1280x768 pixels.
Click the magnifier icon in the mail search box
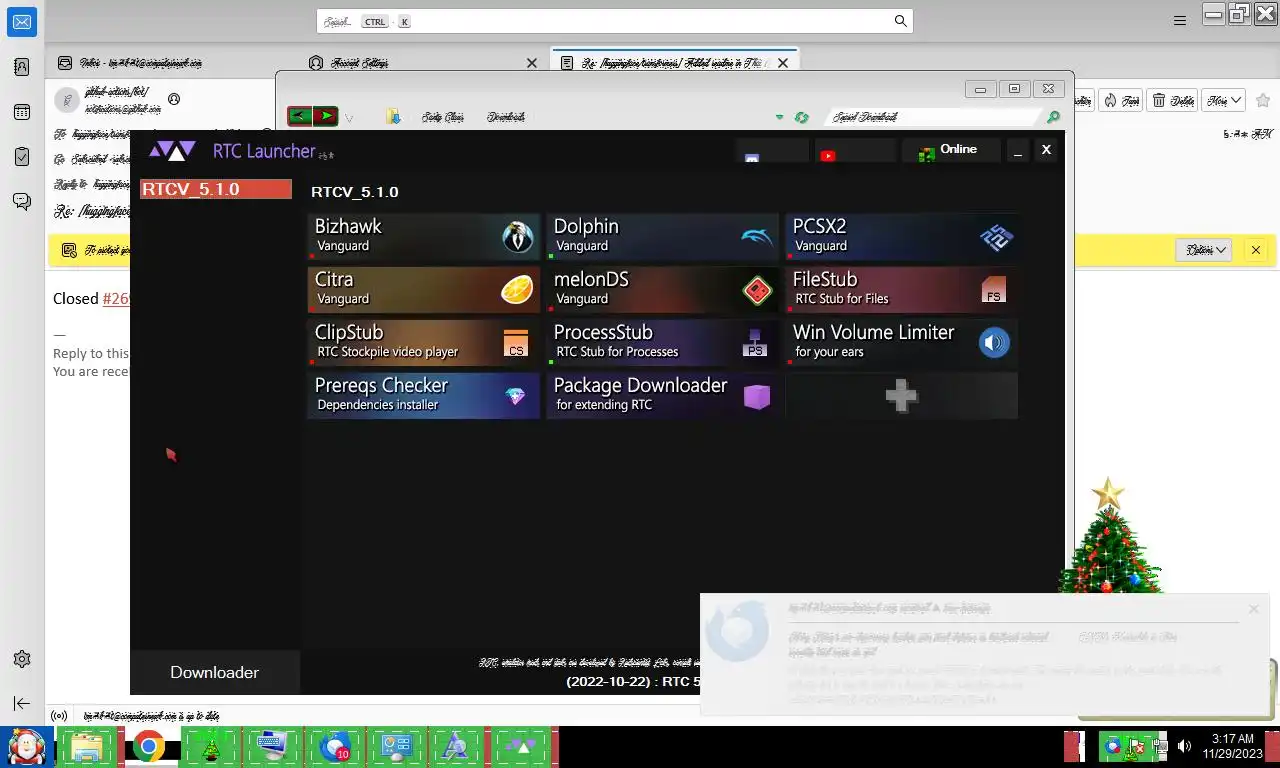click(900, 21)
